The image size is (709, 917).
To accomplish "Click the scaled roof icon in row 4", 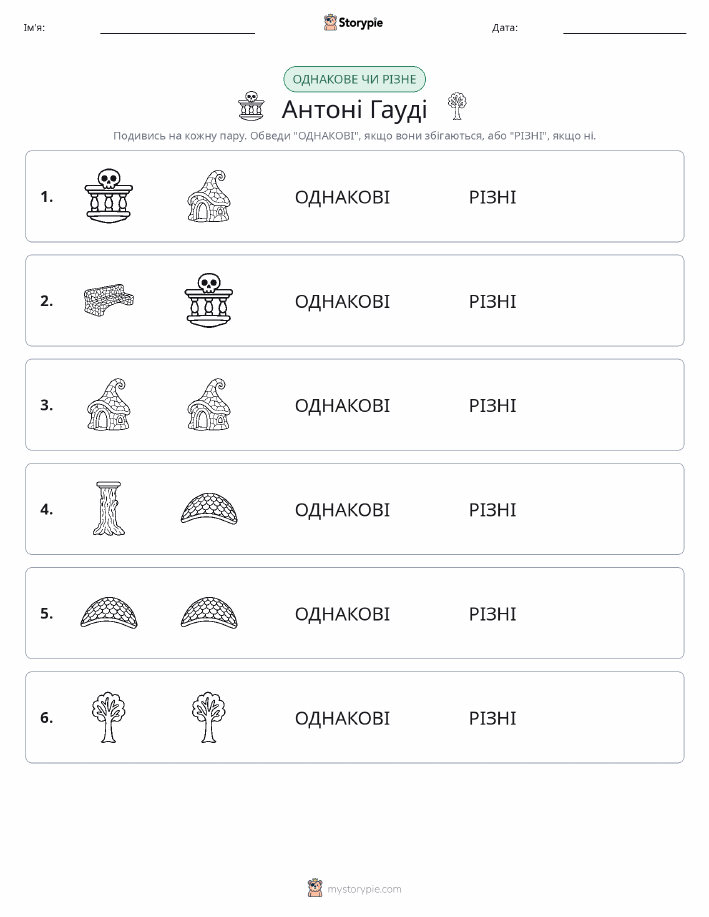I will (209, 509).
